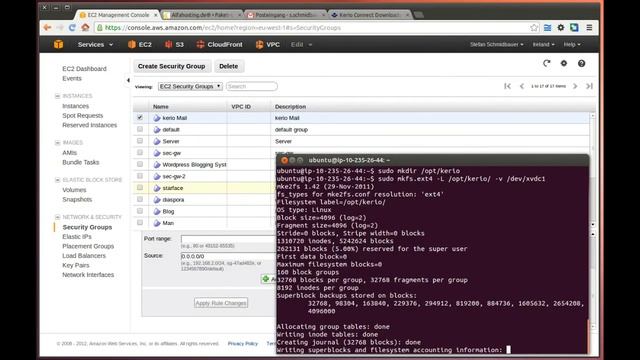Collapse the IMAGES sidebar section
Screen dimensions: 640x360
tap(58, 142)
